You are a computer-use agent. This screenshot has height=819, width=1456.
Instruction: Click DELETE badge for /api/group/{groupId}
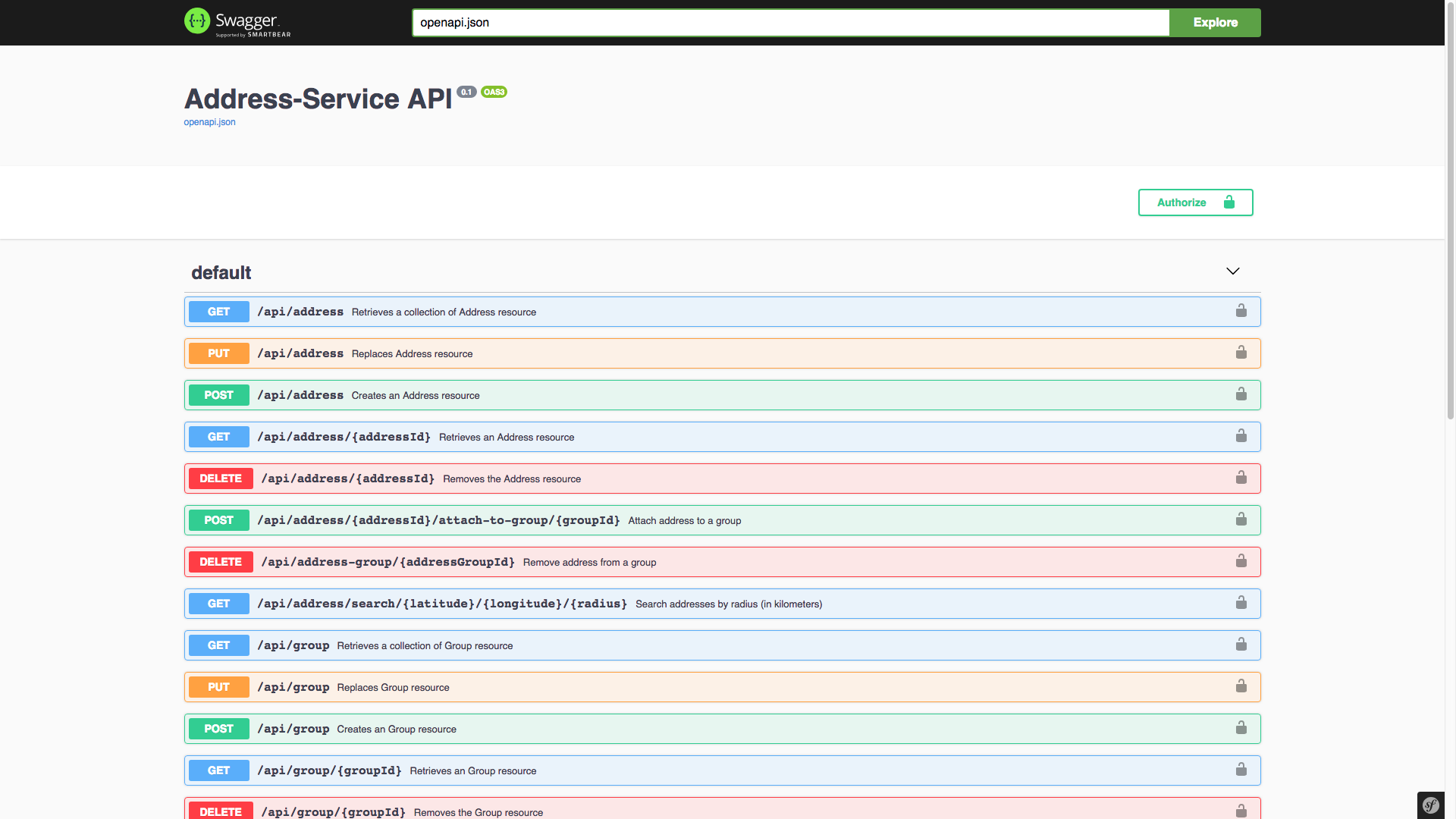(221, 811)
